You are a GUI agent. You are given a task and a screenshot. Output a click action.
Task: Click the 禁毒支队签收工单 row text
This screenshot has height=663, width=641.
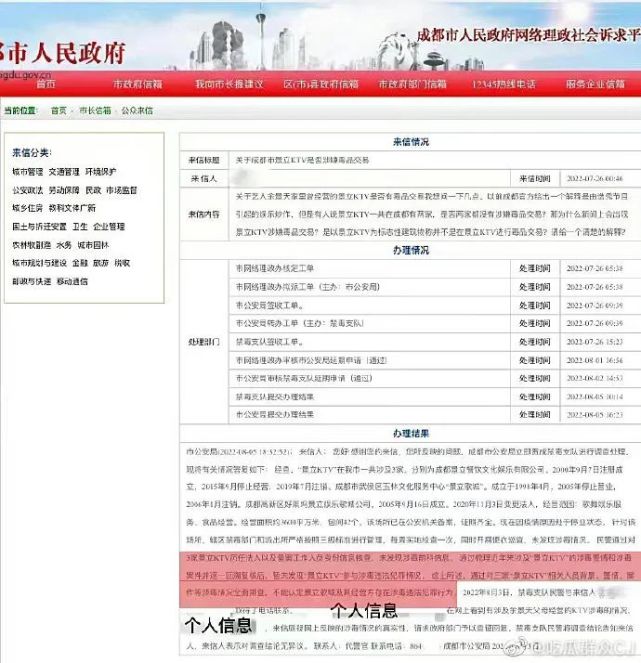pyautogui.click(x=269, y=342)
